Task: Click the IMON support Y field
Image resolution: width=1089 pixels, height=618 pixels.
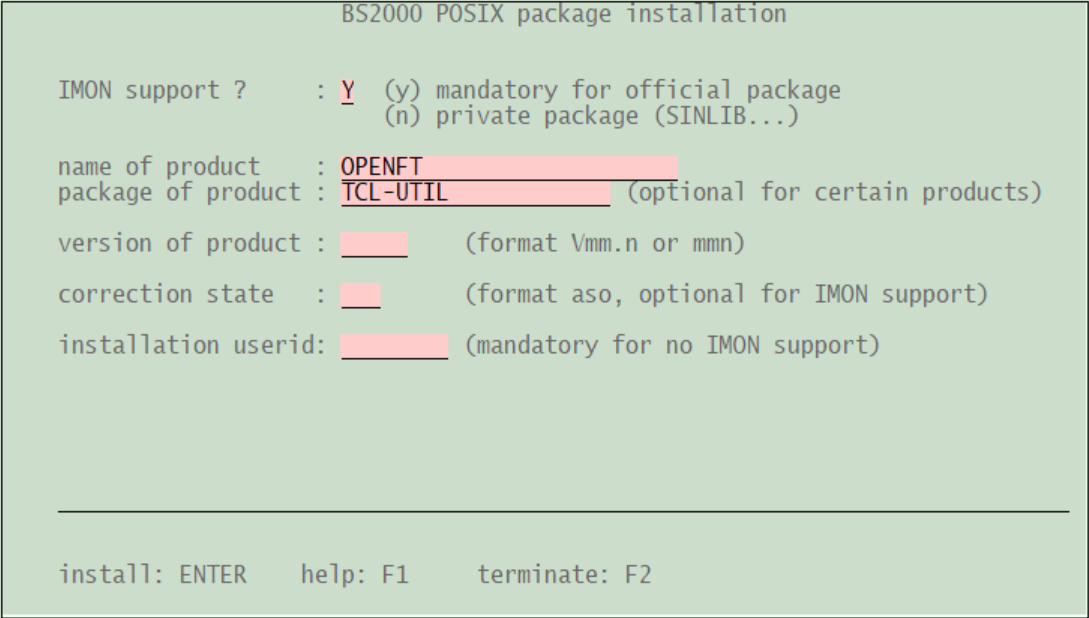Action: 347,92
